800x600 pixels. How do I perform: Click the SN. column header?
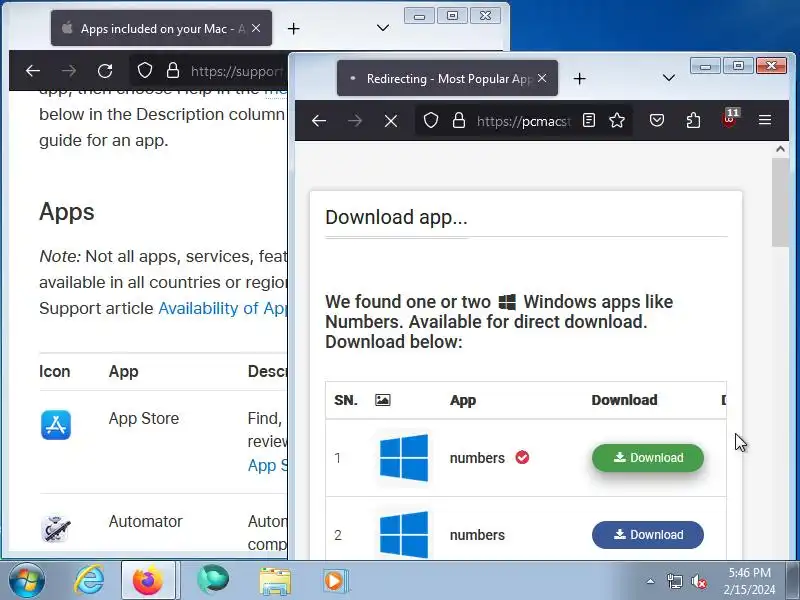pyautogui.click(x=346, y=400)
